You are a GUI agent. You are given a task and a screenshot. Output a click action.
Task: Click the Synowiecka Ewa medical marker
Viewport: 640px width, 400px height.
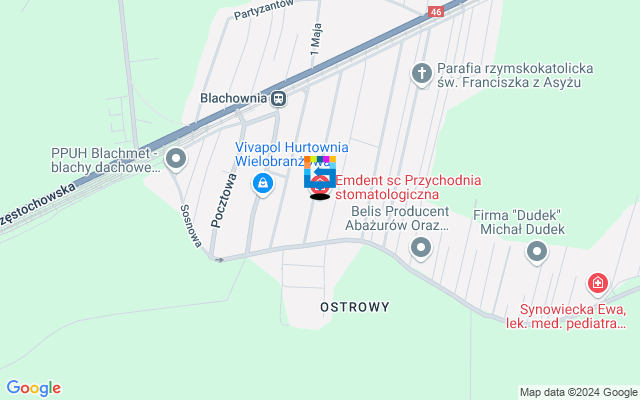598,284
